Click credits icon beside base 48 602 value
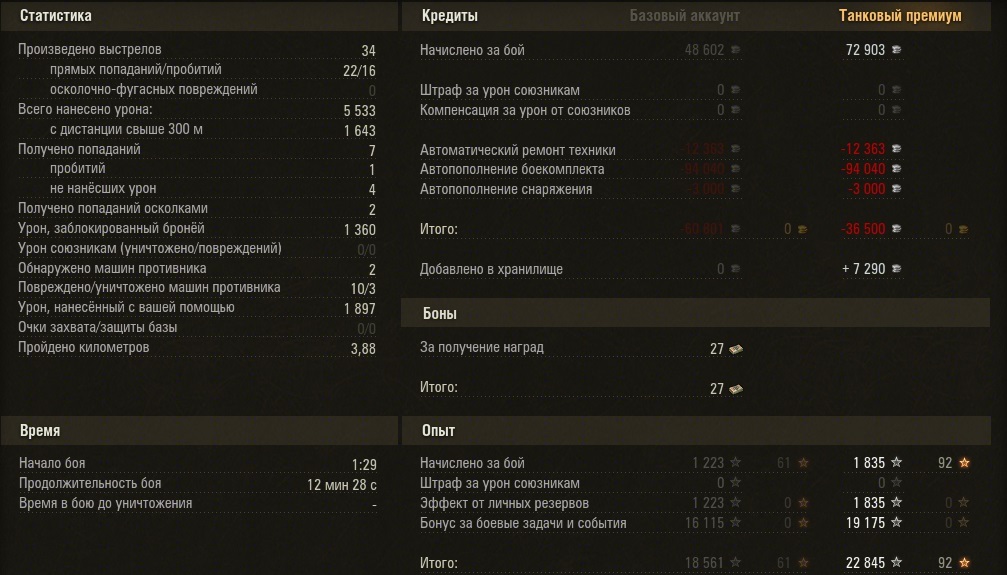This screenshot has height=575, width=1007. tap(735, 50)
